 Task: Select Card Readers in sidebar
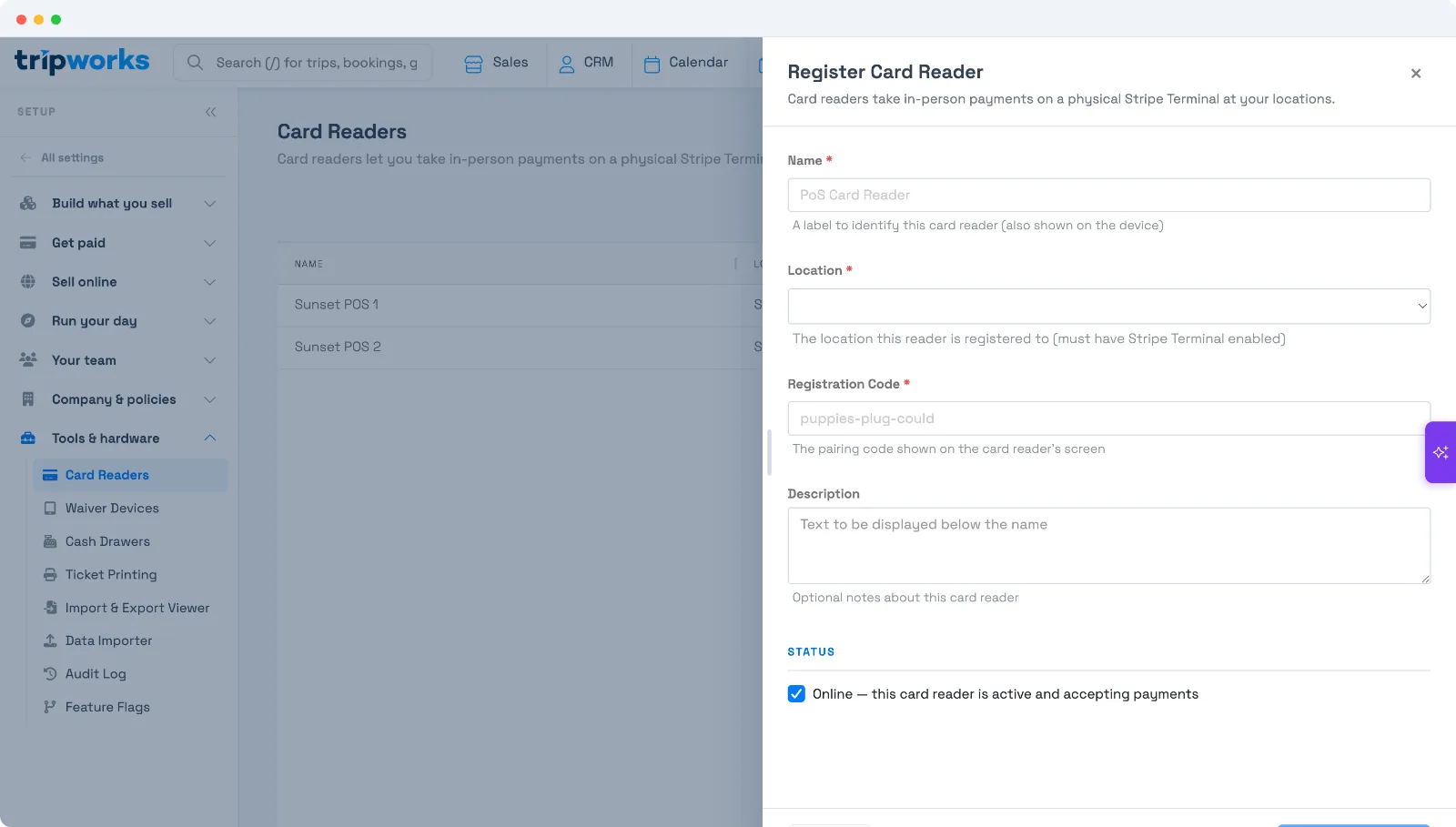[130, 475]
